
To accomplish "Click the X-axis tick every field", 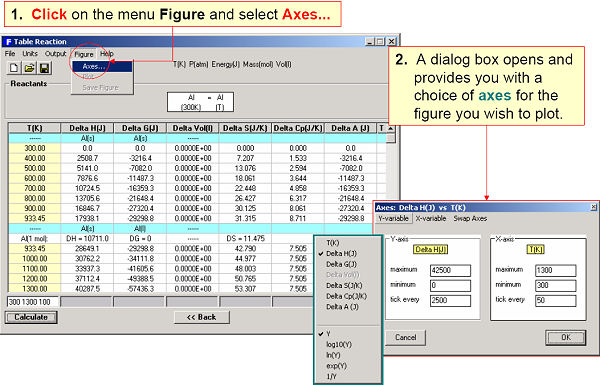I will (x=556, y=300).
